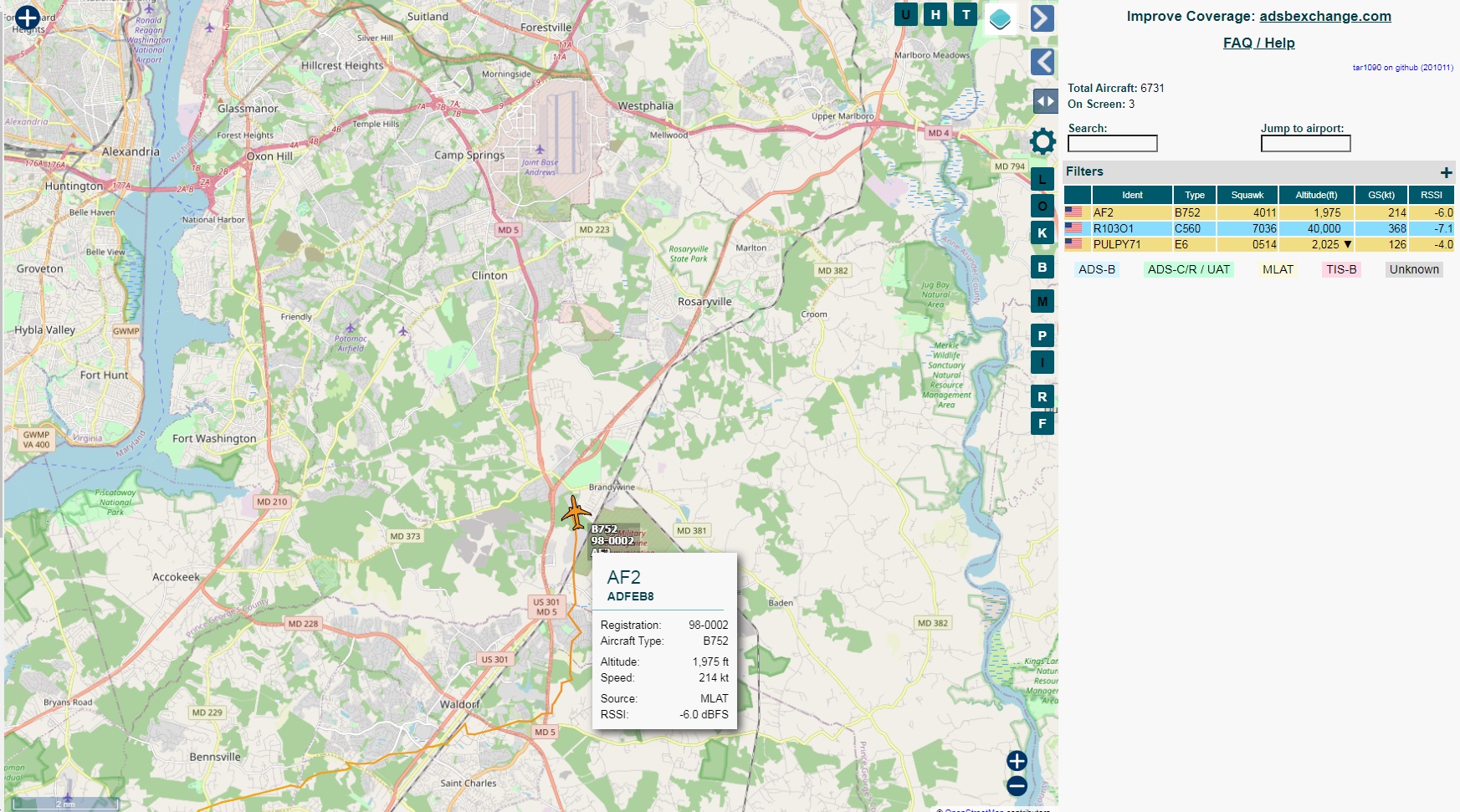This screenshot has width=1460, height=812.
Task: Toggle the L map option button
Action: tap(1042, 179)
